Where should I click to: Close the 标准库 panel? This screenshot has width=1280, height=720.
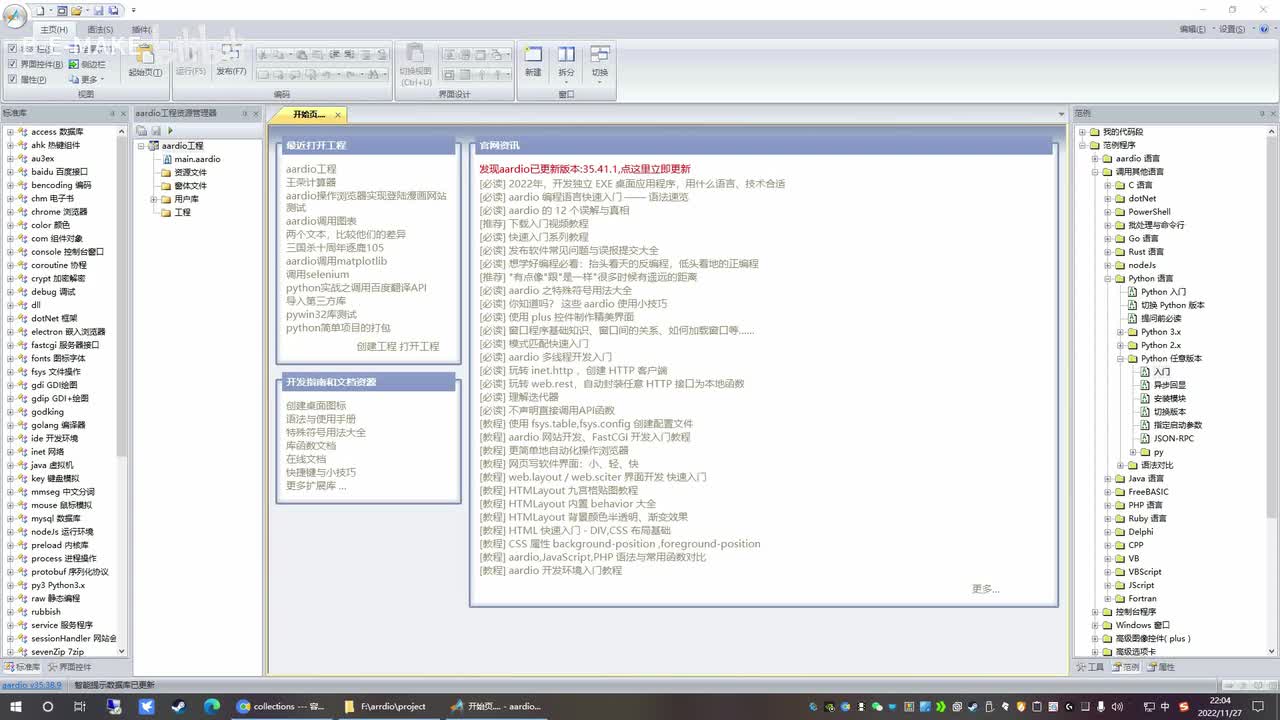click(124, 113)
